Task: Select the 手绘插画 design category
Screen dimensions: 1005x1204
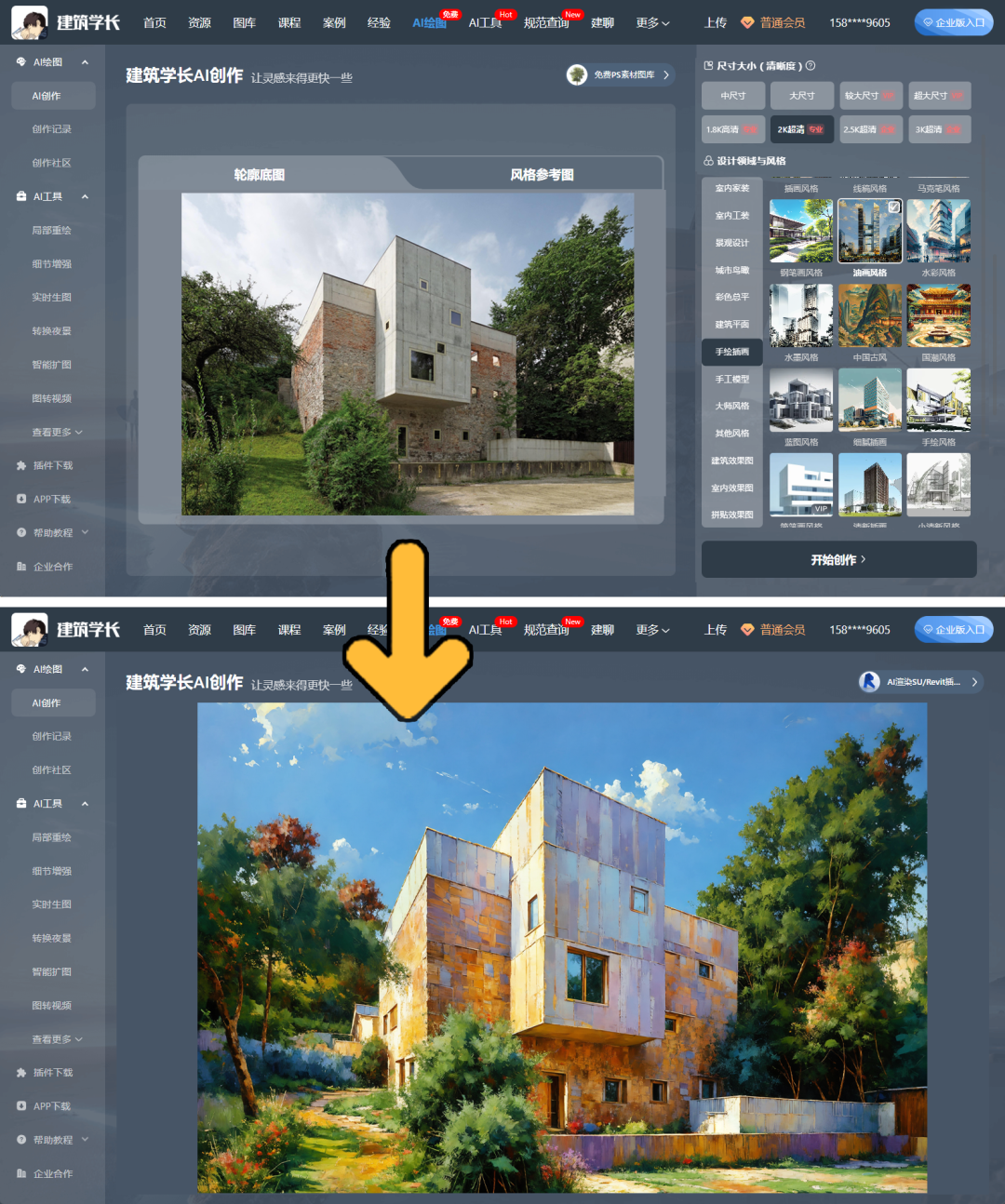Action: click(732, 352)
